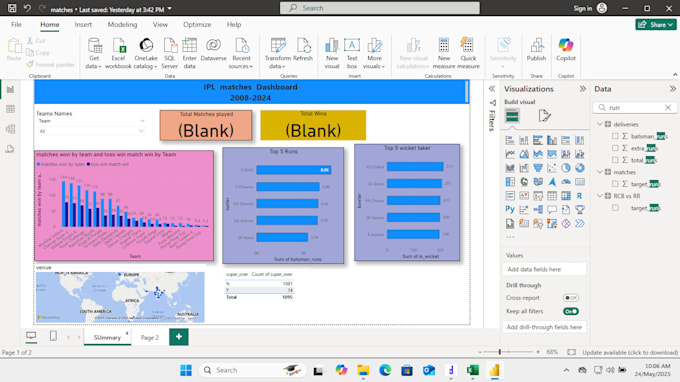The height and width of the screenshot is (382, 680).
Task: Switch to the Insert ribbon tab
Action: pos(83,25)
